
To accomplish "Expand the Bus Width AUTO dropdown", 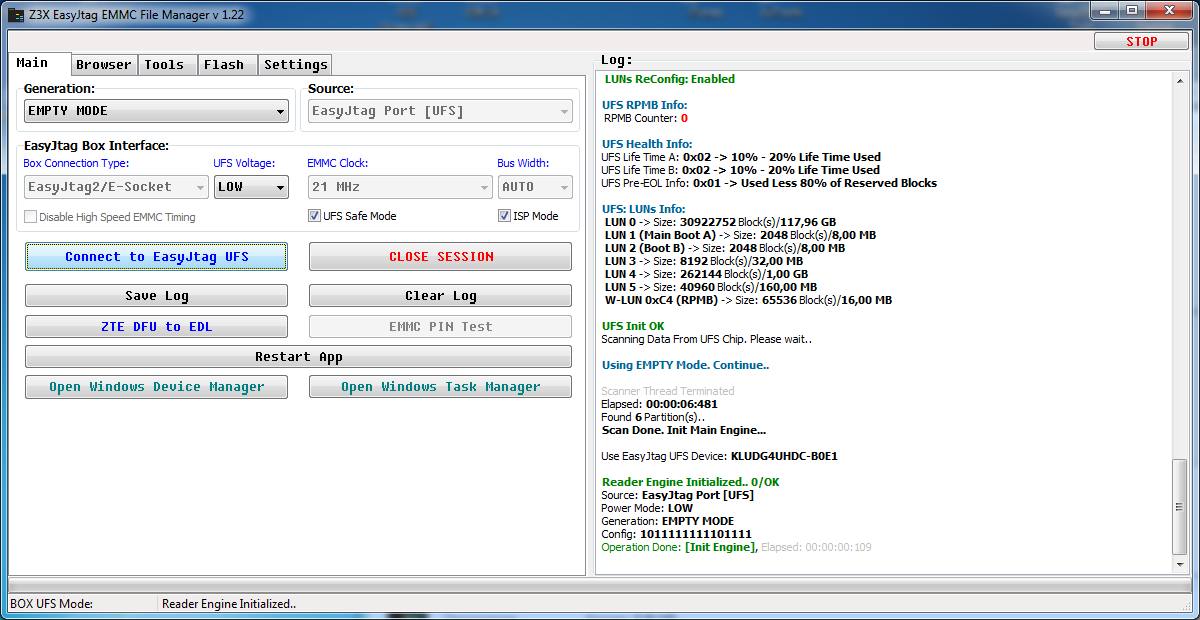I will point(535,187).
